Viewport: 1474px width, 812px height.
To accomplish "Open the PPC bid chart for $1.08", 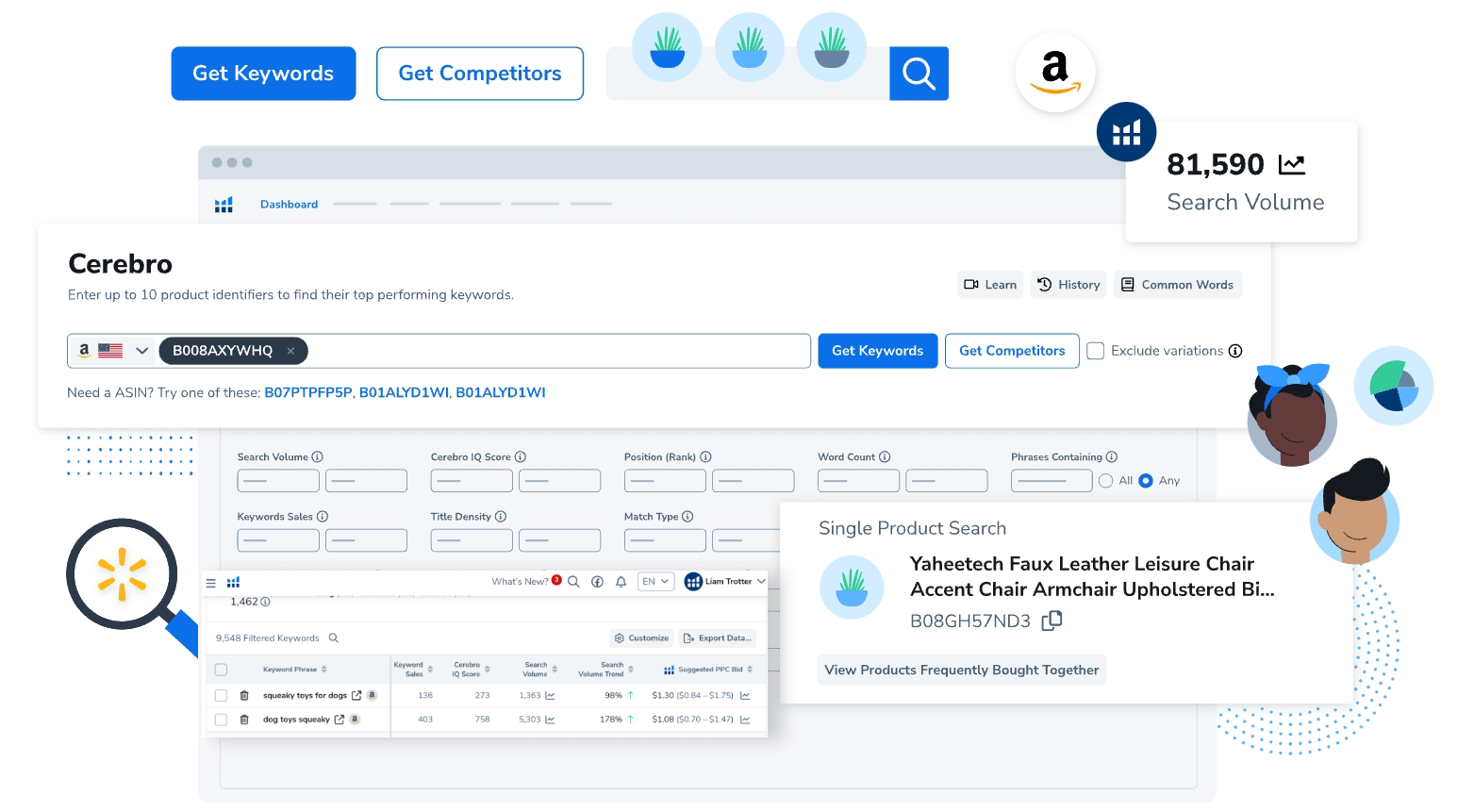I will pos(745,720).
